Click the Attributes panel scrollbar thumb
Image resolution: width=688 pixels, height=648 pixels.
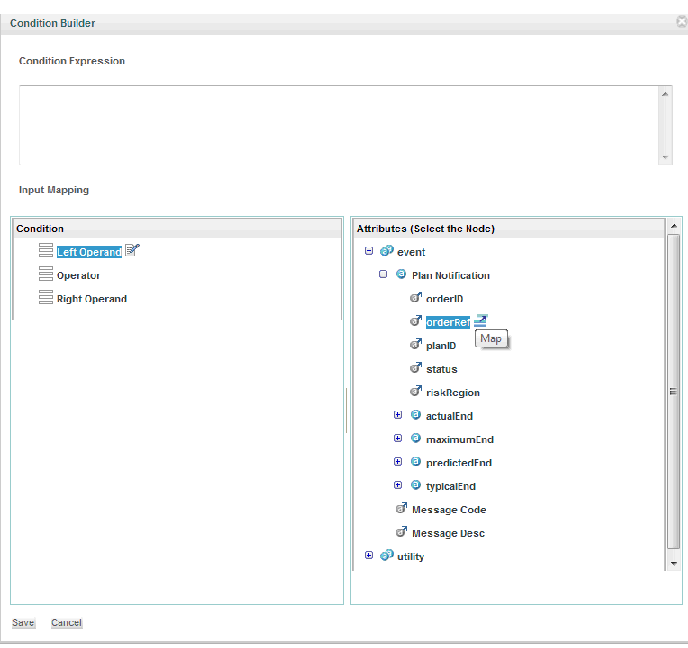point(674,391)
